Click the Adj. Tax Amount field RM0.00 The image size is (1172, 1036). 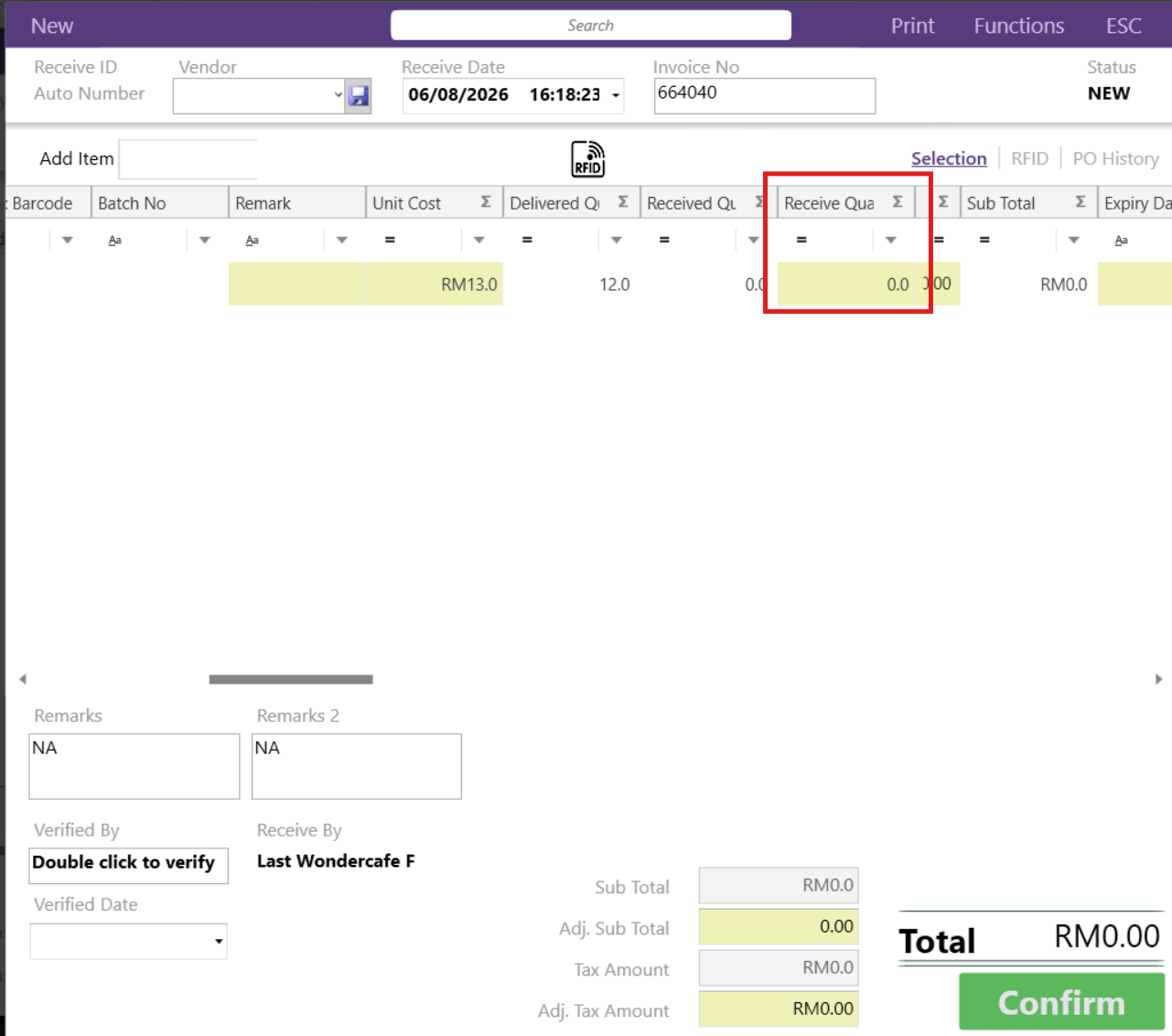click(x=779, y=1009)
